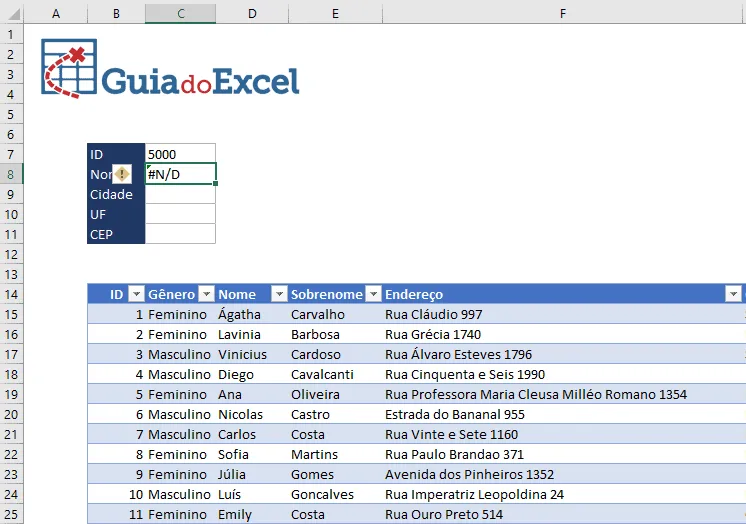Select the surname cell Martins
Image resolution: width=746 pixels, height=524 pixels.
coord(335,454)
